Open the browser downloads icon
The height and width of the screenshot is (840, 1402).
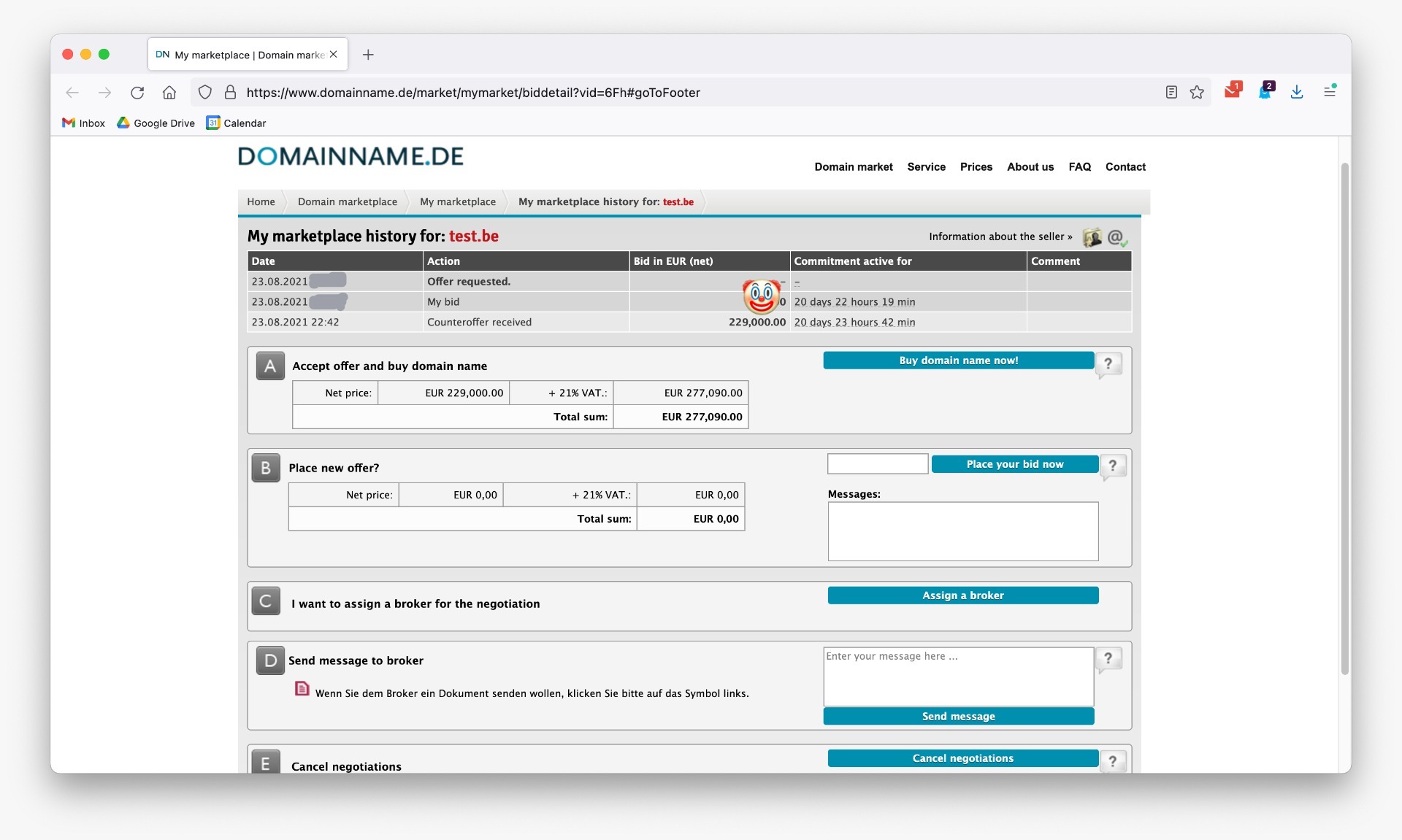(x=1296, y=92)
